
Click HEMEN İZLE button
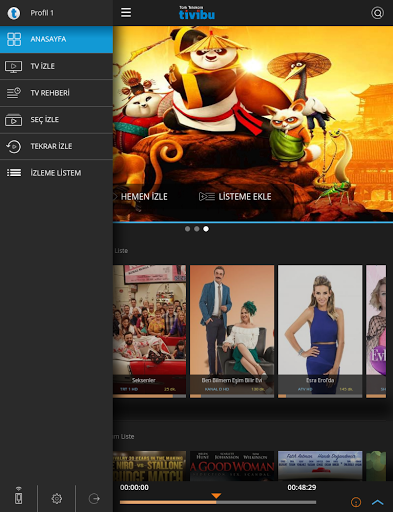pyautogui.click(x=140, y=197)
